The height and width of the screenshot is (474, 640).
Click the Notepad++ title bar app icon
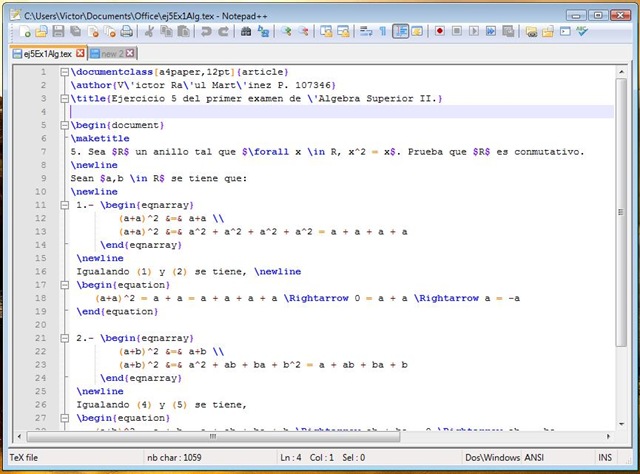[16, 16]
